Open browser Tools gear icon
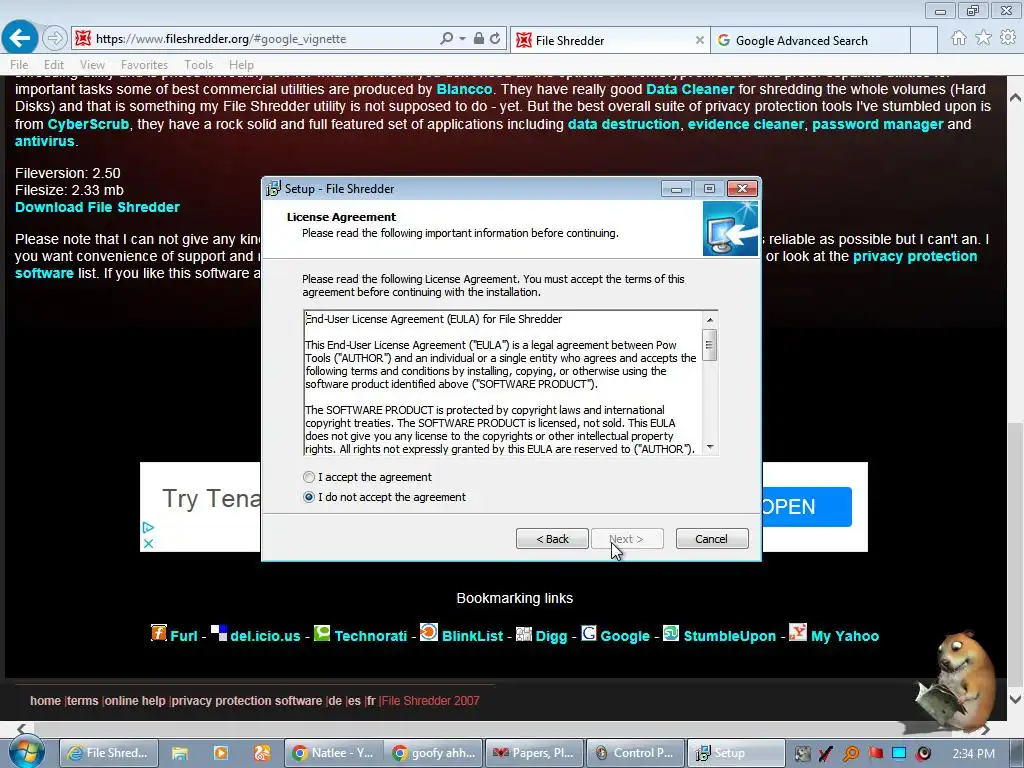1024x768 pixels. [x=1008, y=38]
